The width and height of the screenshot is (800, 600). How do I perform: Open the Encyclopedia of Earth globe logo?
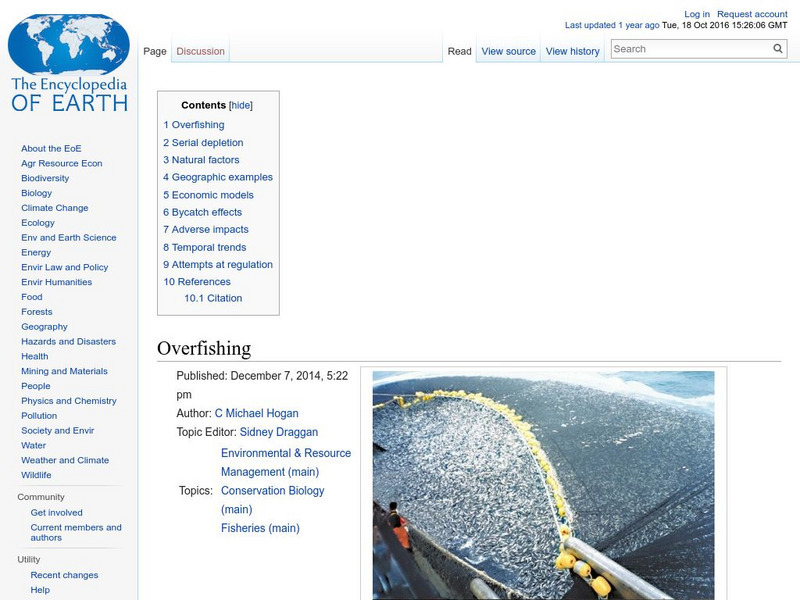[x=69, y=63]
